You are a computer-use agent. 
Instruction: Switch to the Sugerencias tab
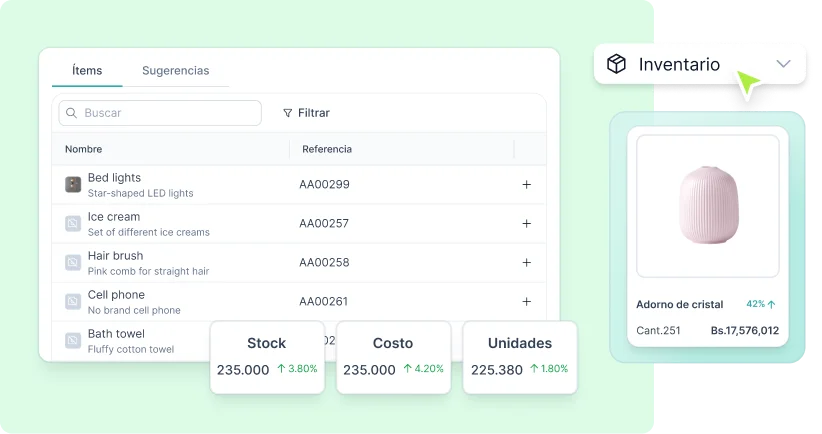[x=175, y=71]
